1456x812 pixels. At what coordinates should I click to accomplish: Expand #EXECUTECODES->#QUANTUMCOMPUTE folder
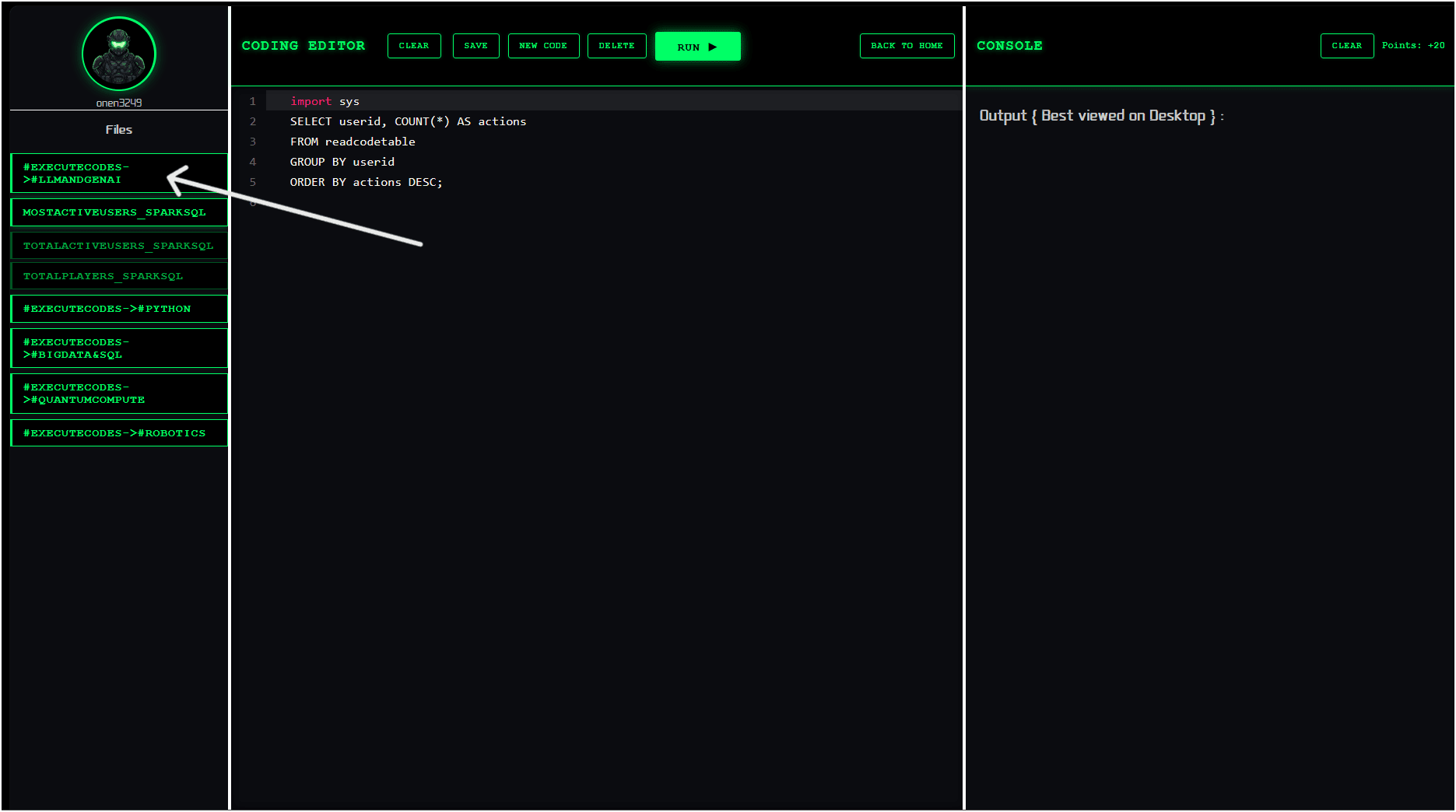click(119, 393)
